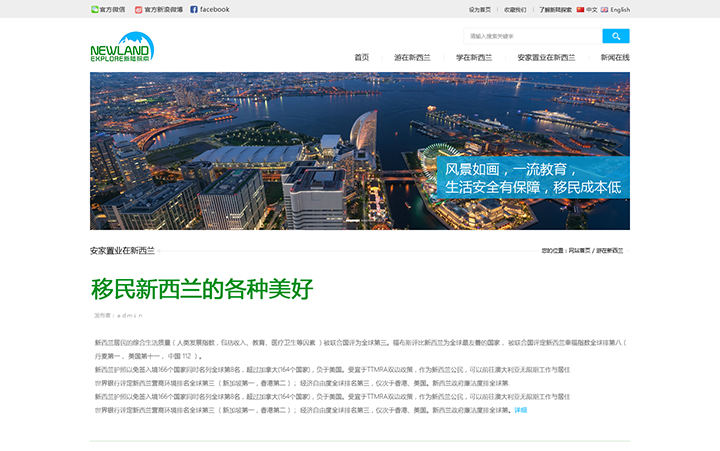Click the city night banner image
Viewport: 720px width, 451px height.
pyautogui.click(x=360, y=151)
